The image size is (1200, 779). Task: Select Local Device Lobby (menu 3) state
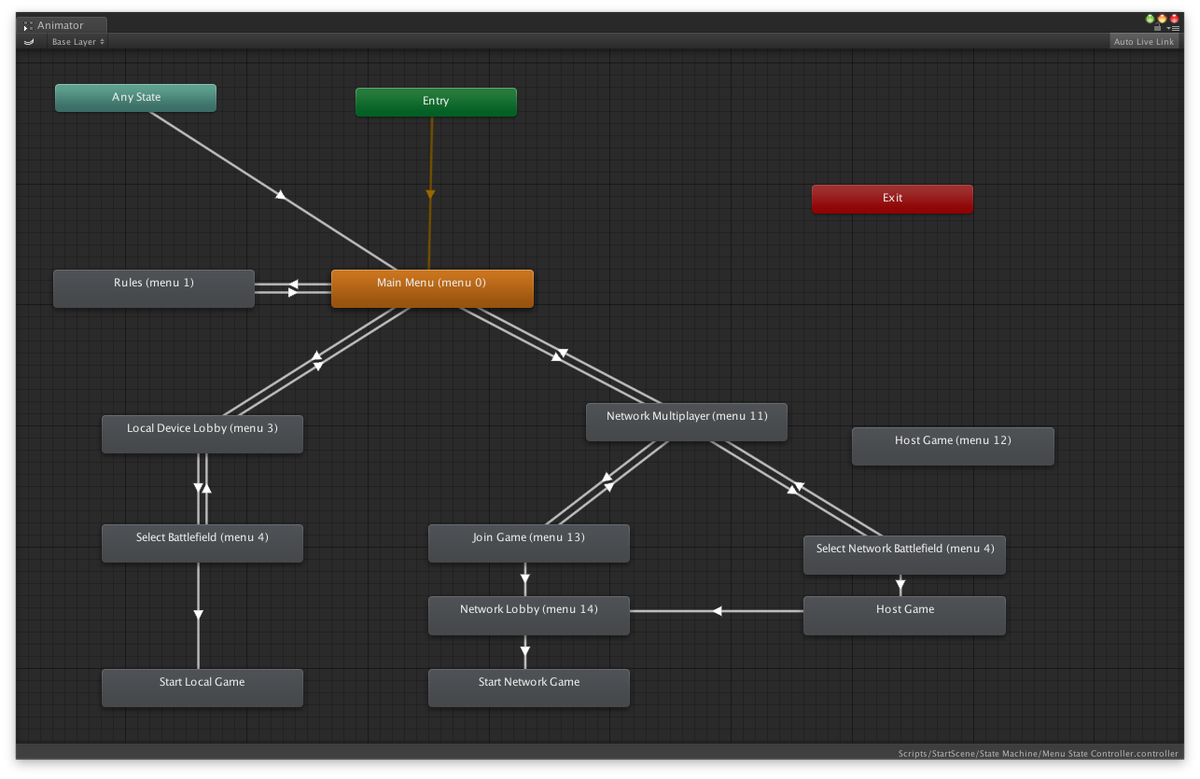pos(202,434)
